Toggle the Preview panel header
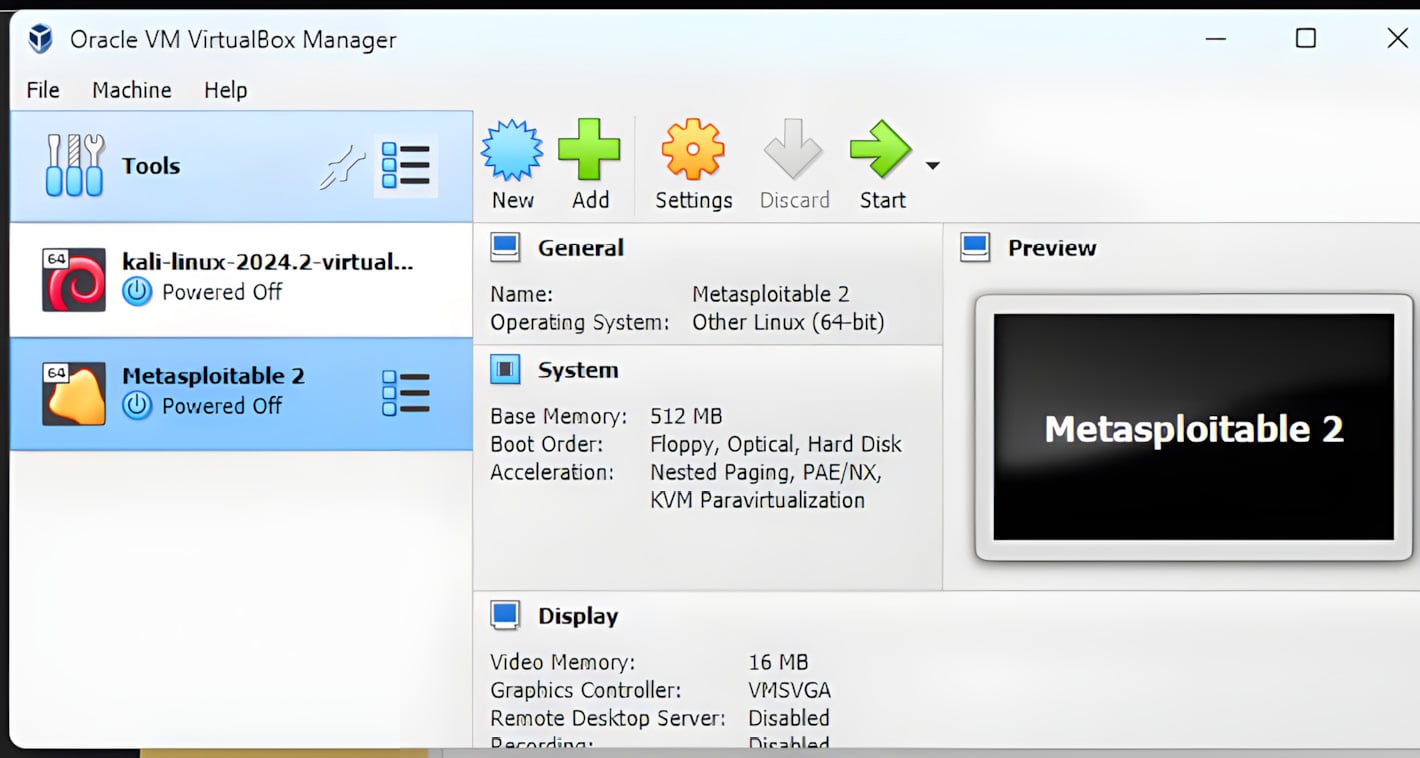Screen dimensions: 1420x758 pos(1051,248)
